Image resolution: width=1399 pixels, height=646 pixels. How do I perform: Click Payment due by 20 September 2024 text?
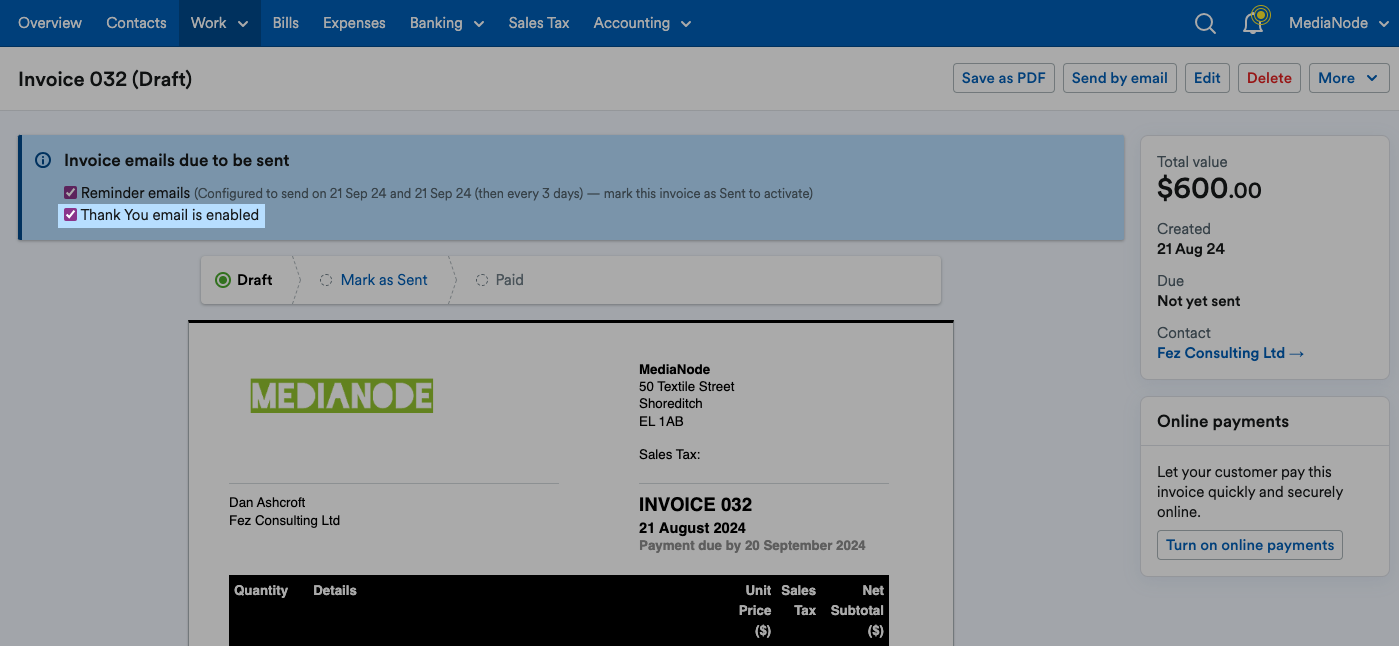pos(752,546)
